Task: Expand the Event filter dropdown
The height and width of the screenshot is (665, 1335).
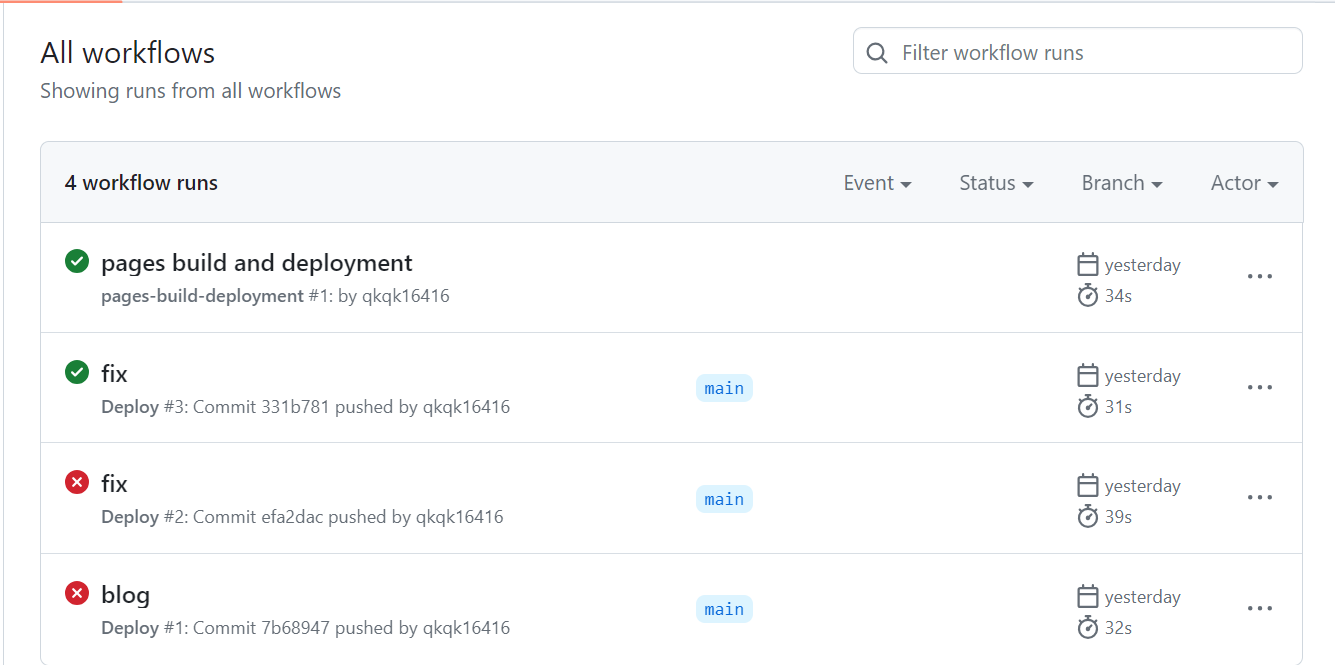Action: tap(877, 183)
